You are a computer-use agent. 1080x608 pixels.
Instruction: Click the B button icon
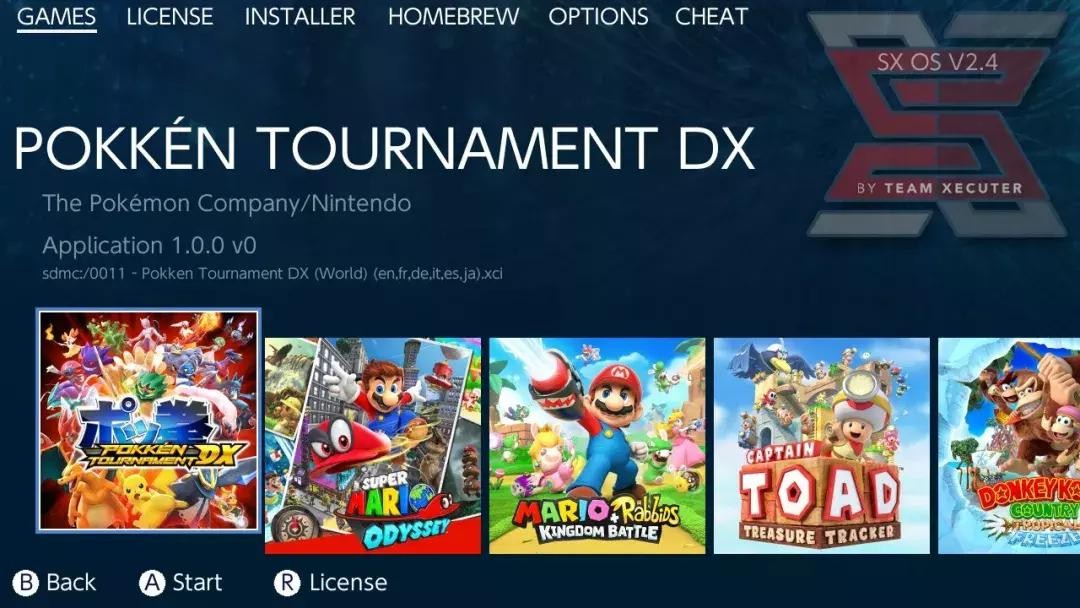click(x=25, y=583)
